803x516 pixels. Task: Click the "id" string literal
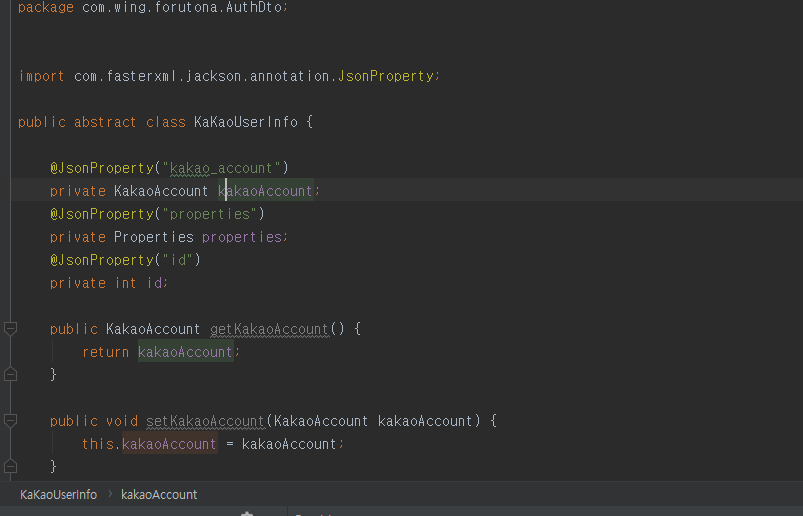(178, 260)
